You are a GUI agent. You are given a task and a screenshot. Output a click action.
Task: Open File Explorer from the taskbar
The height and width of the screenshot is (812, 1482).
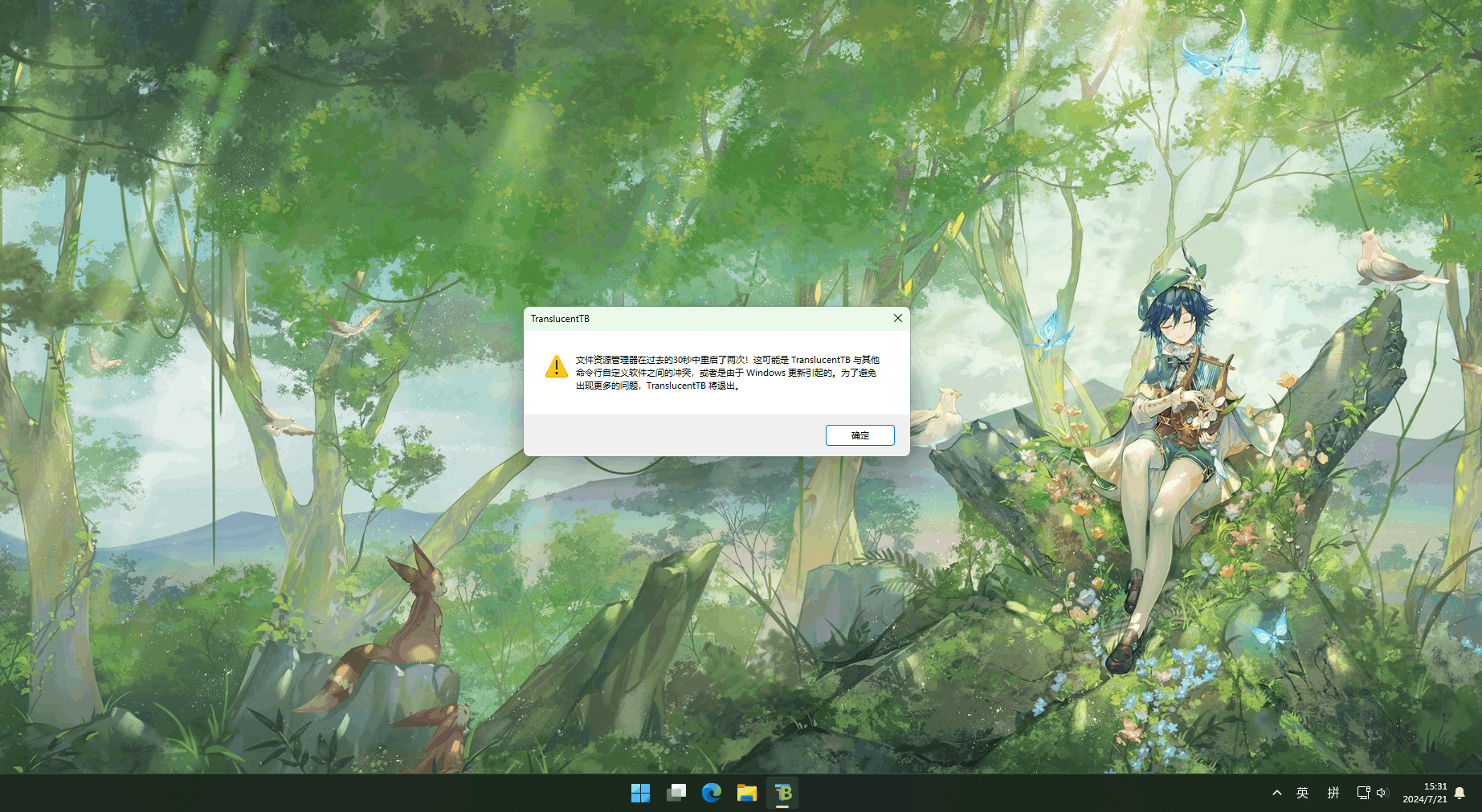pos(747,793)
